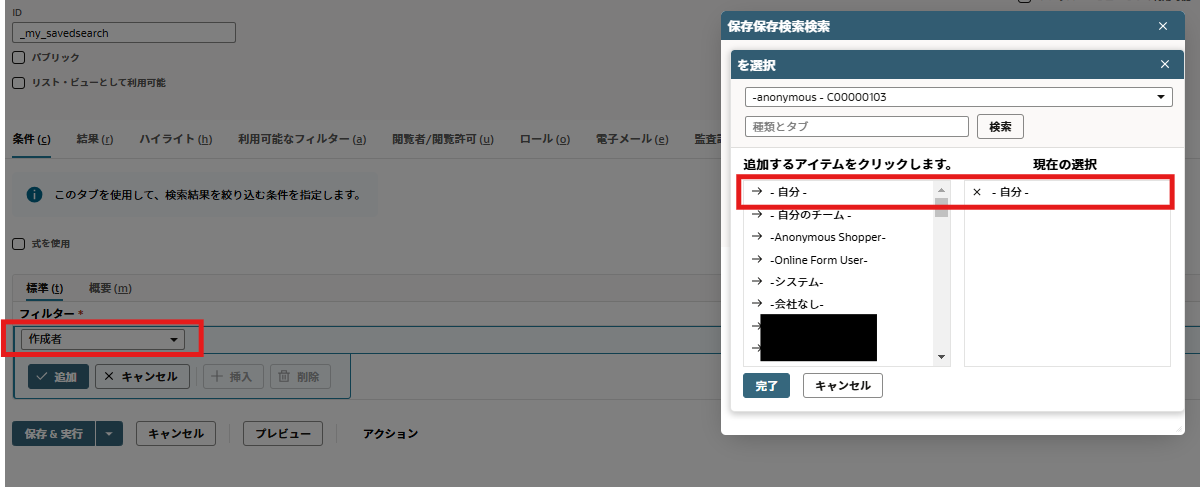Open the アクション menu
The width and height of the screenshot is (1200, 487).
coord(390,434)
